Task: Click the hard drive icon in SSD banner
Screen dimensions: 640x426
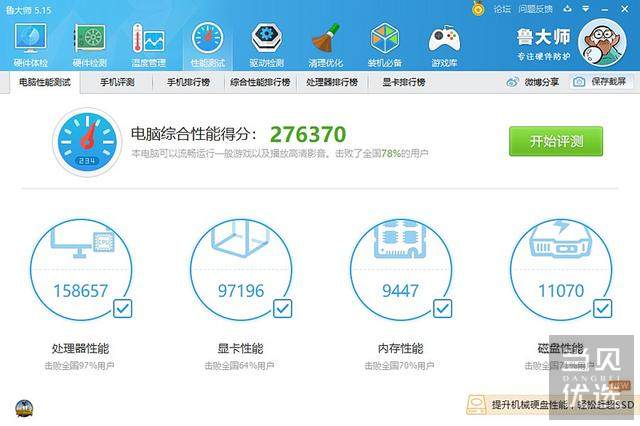Action: coord(476,404)
